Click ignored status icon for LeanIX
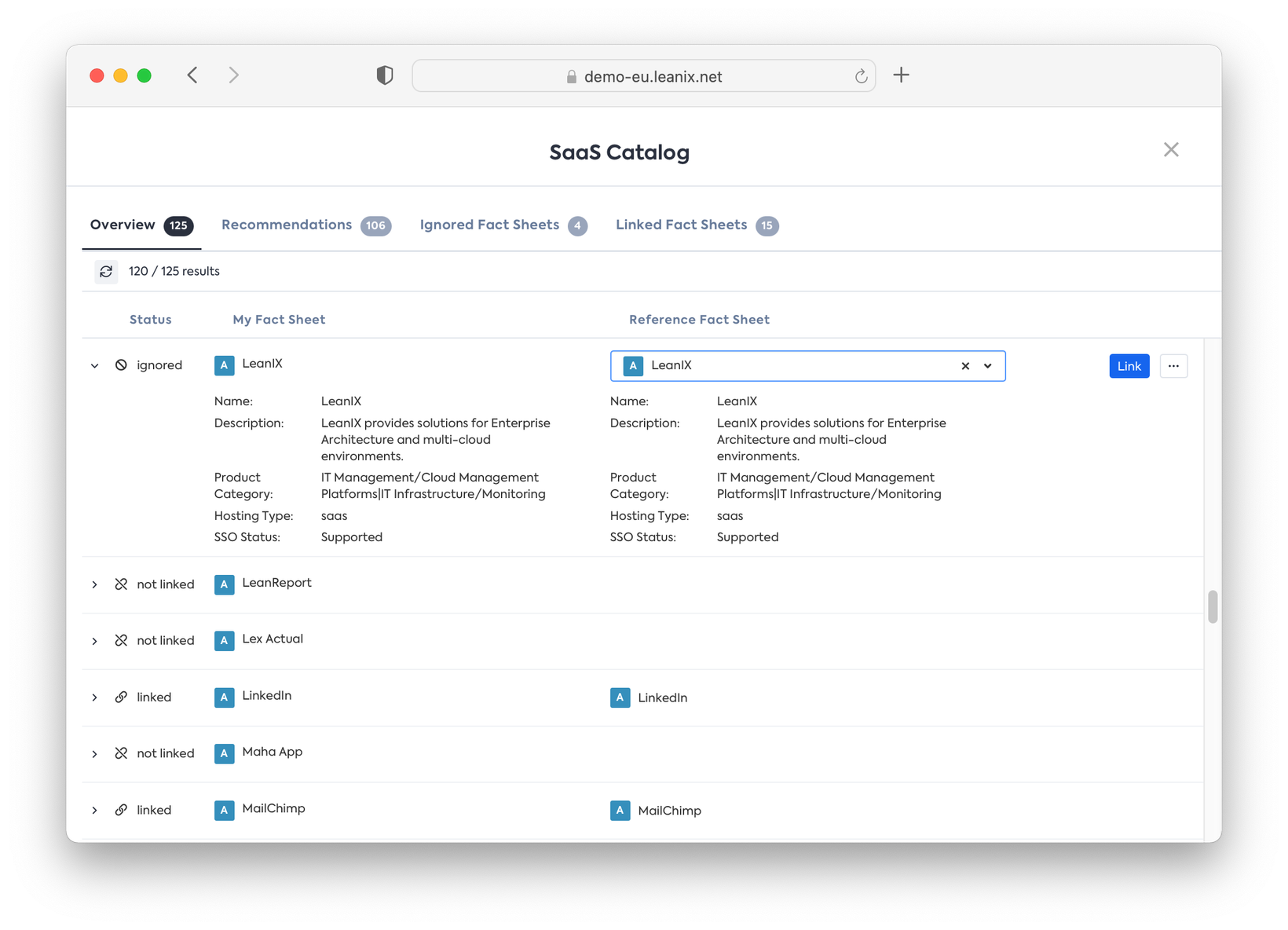This screenshot has height=930, width=1288. [121, 365]
